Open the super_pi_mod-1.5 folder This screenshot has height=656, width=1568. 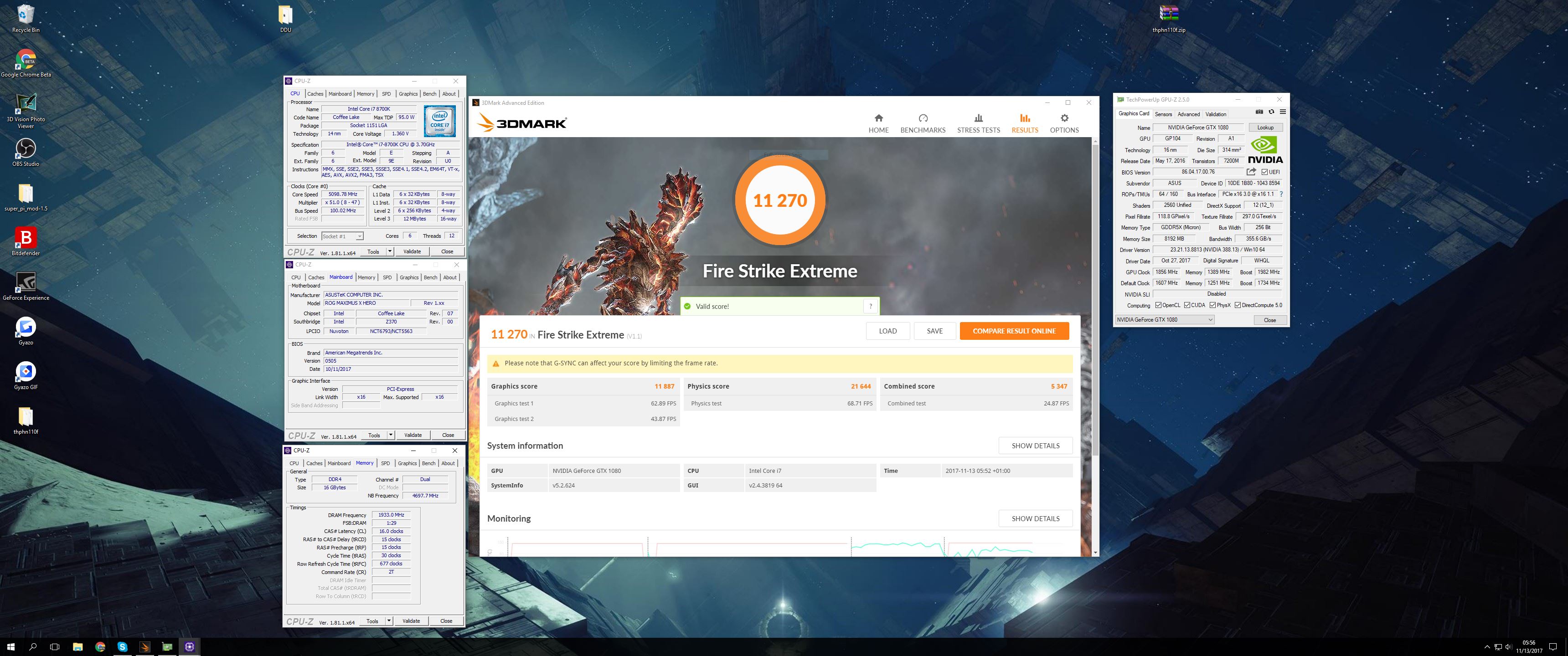26,197
